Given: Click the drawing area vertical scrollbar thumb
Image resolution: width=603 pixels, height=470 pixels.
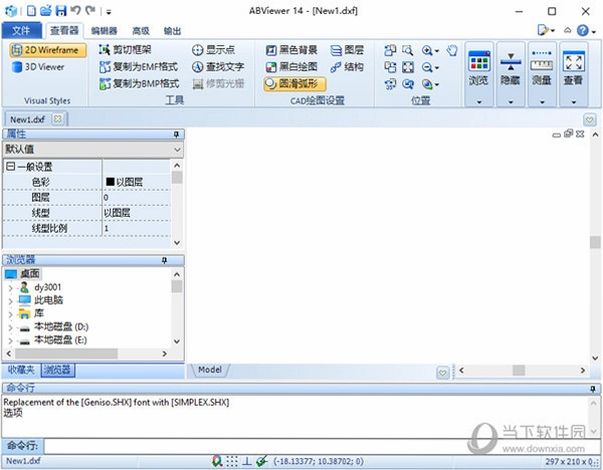Looking at the screenshot, I should (x=595, y=242).
